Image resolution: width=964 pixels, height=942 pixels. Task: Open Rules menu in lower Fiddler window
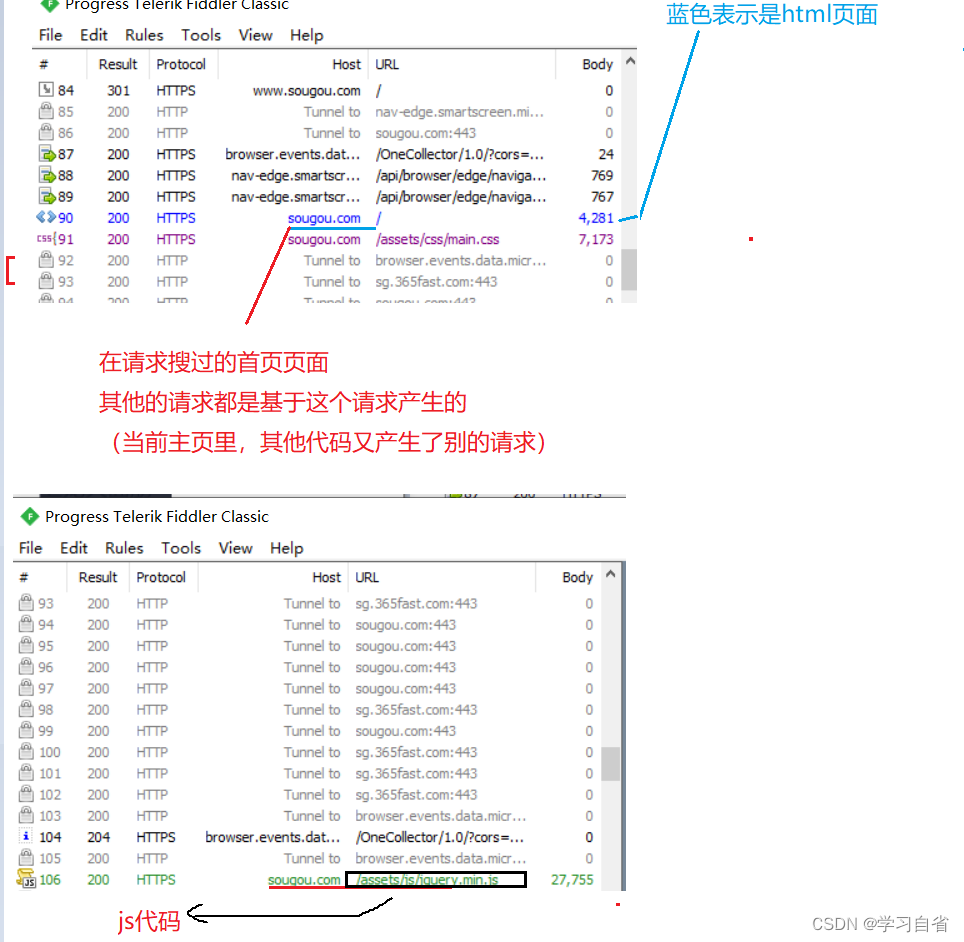tap(124, 548)
